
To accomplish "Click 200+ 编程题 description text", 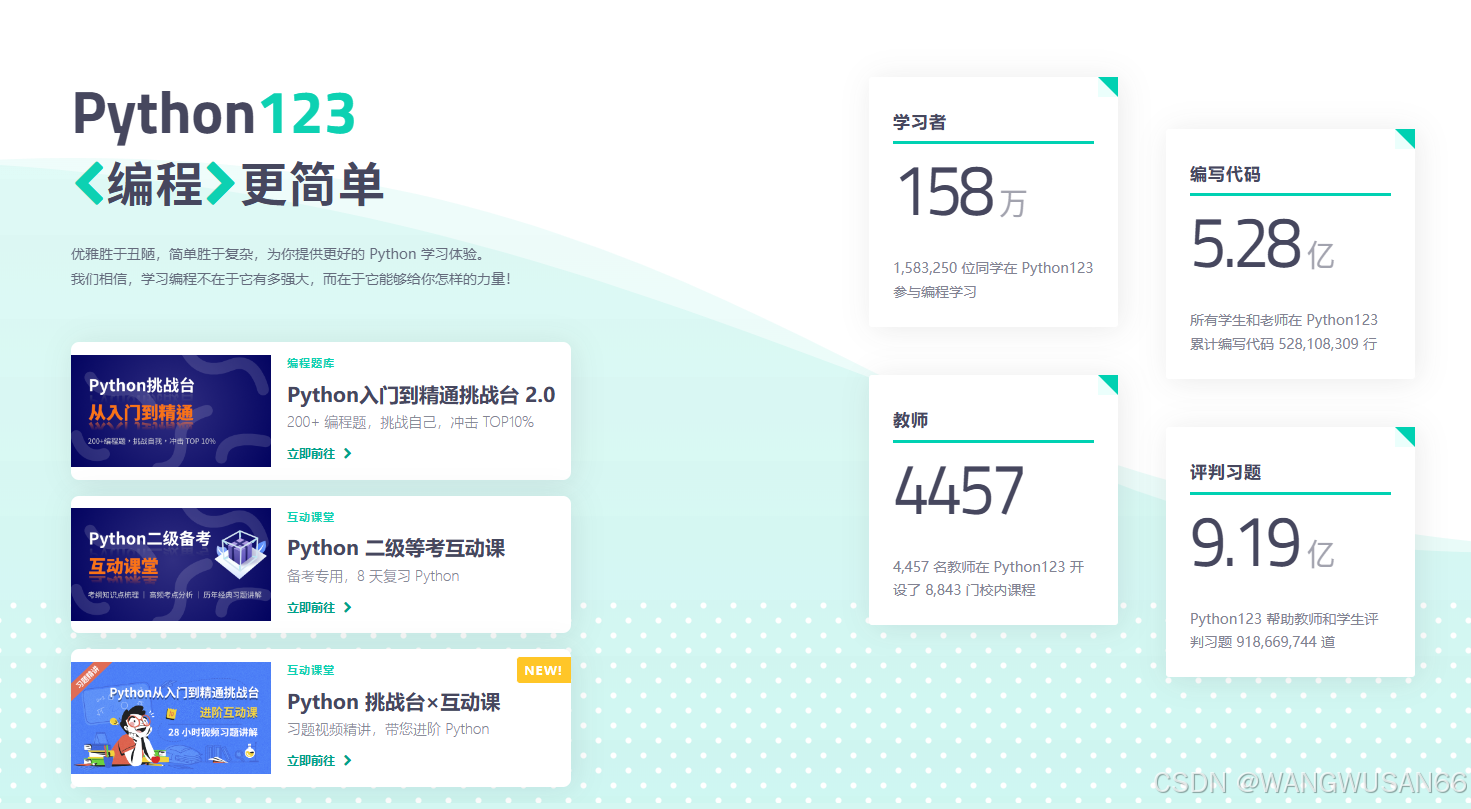I will [410, 422].
